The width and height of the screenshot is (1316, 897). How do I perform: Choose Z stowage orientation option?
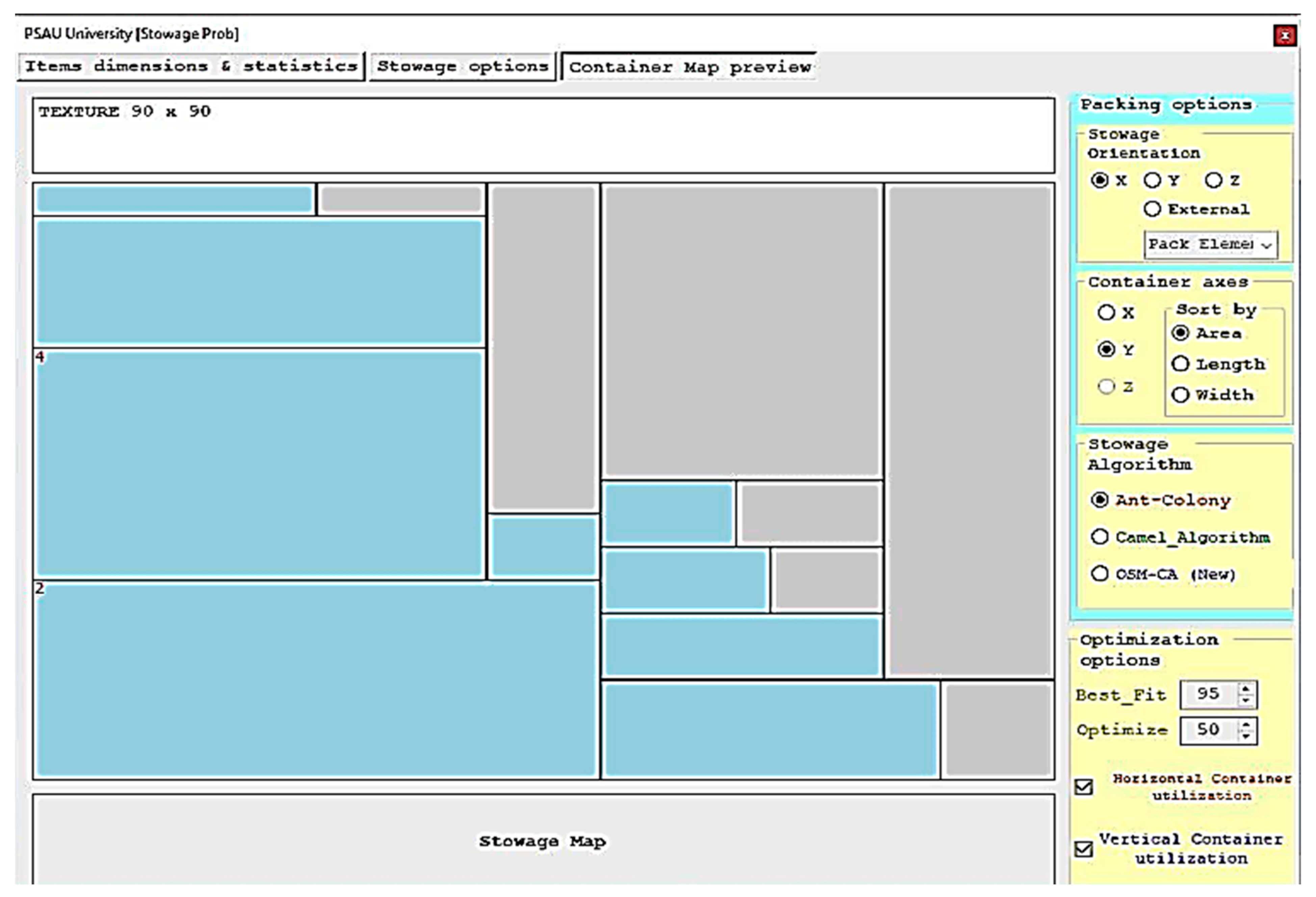coord(1213,181)
